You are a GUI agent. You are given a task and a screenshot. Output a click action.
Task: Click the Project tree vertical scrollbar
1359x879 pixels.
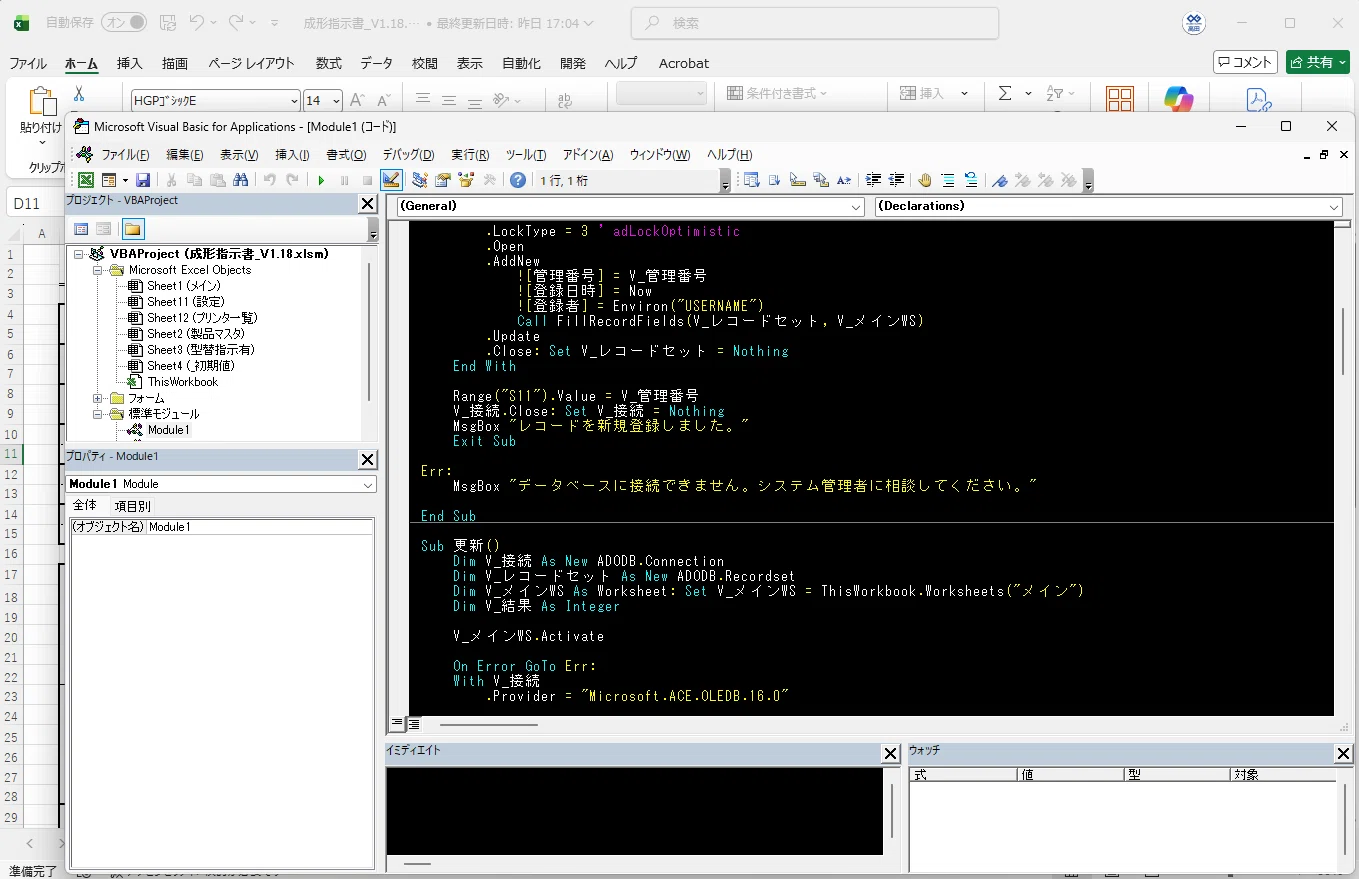(370, 330)
